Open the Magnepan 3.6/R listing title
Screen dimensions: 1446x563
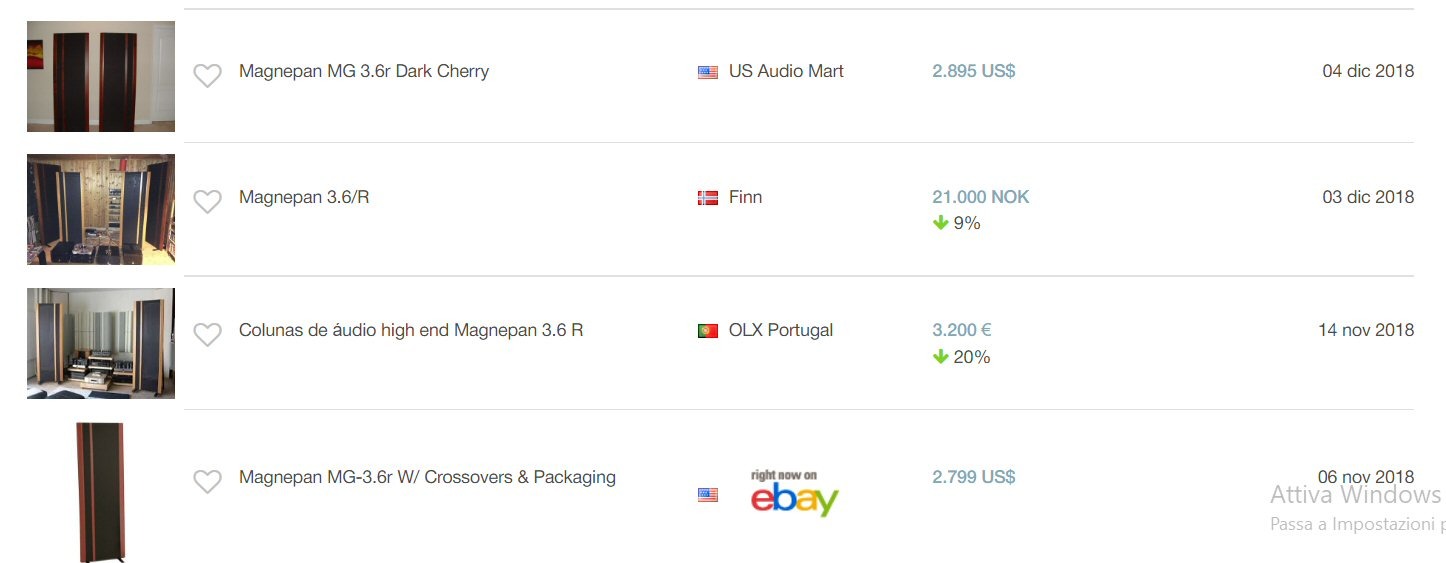(x=304, y=197)
